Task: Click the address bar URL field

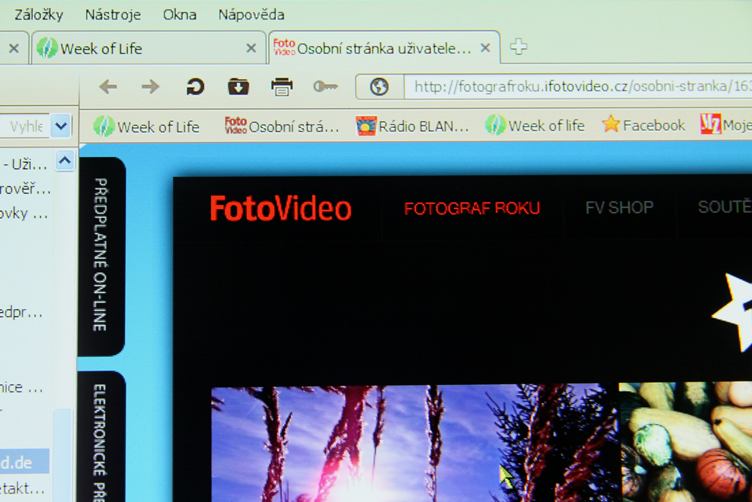Action: (578, 87)
